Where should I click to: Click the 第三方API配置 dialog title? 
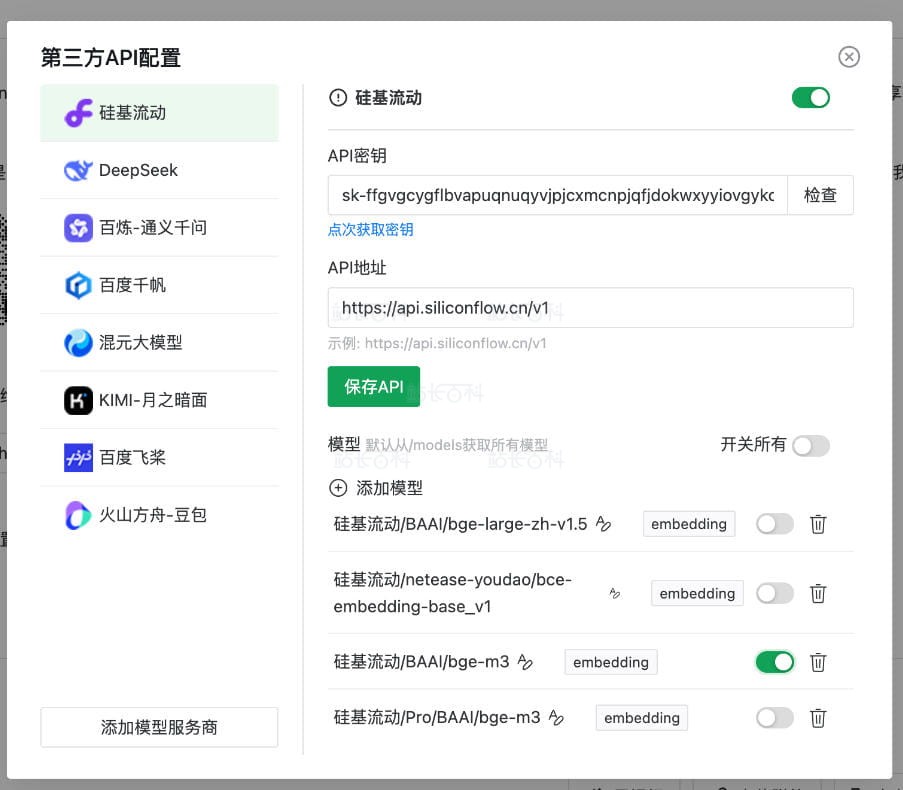tap(111, 58)
